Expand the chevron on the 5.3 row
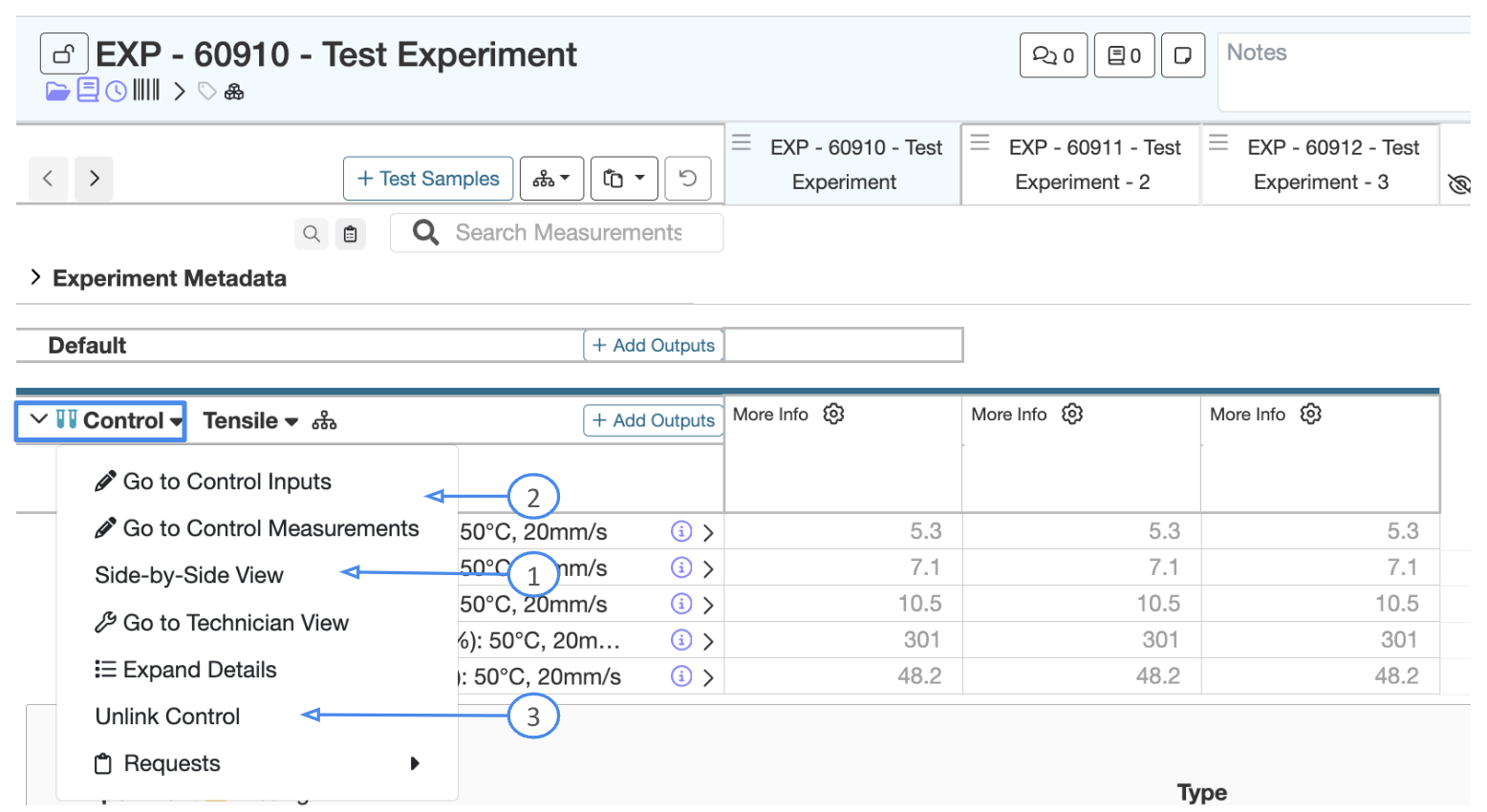Viewport: 1487px width, 812px height. (x=708, y=533)
